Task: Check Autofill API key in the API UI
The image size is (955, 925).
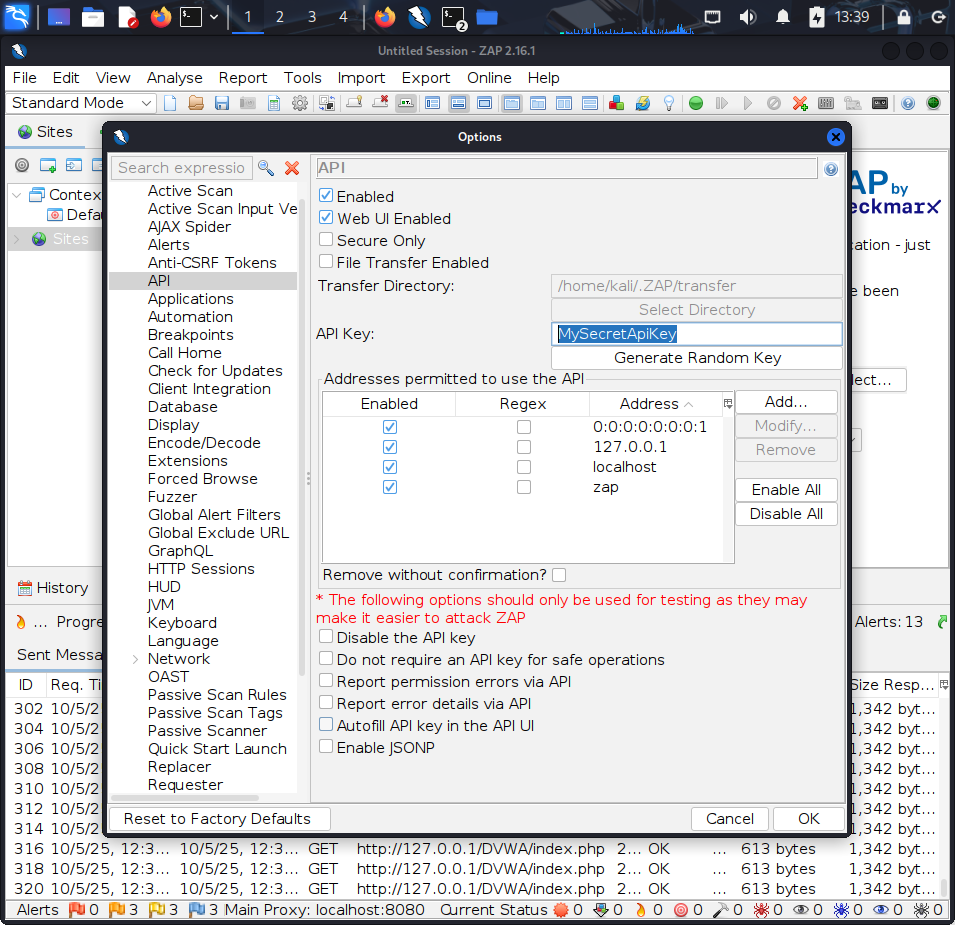Action: click(326, 725)
